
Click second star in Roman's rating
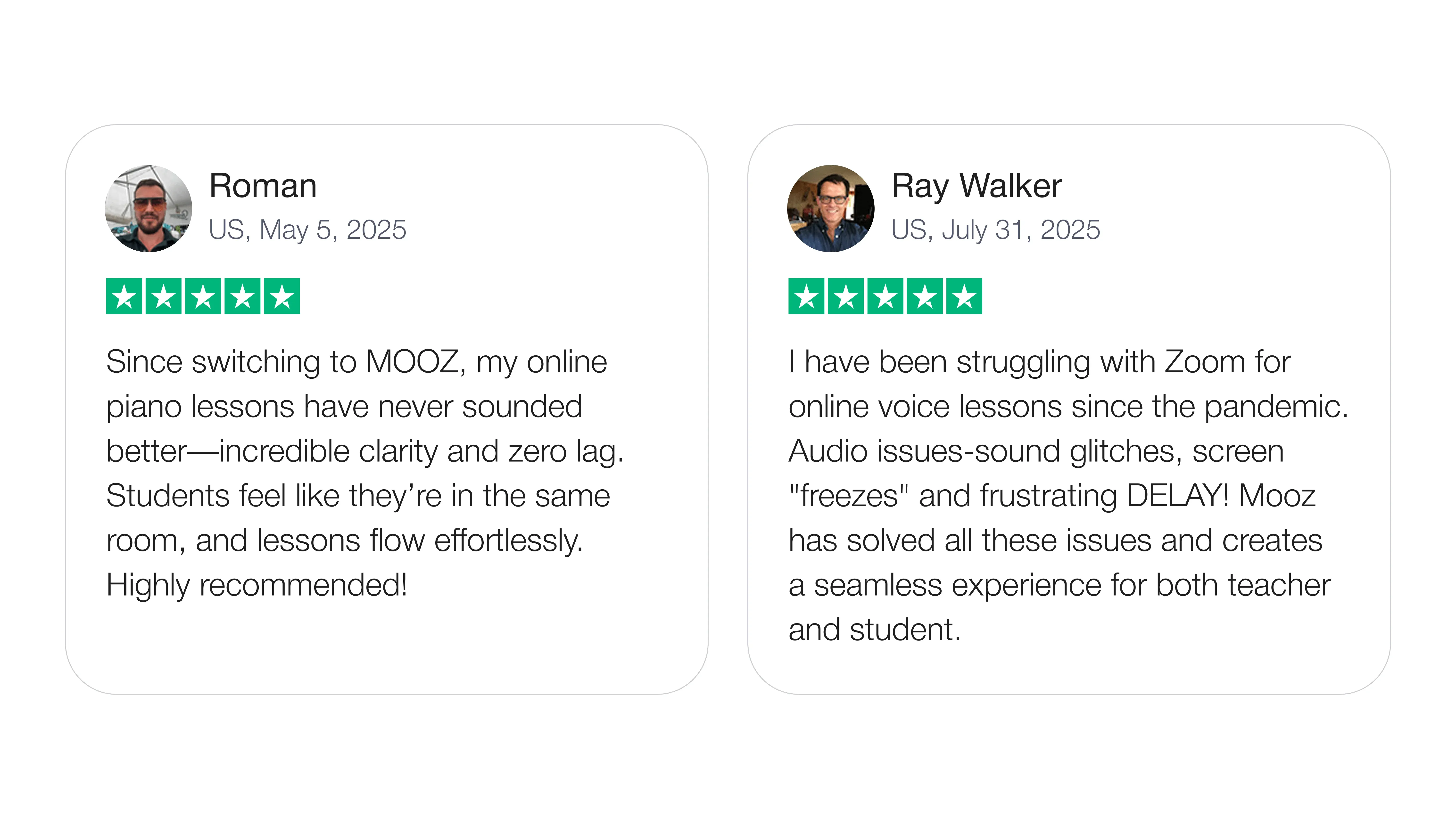point(164,296)
